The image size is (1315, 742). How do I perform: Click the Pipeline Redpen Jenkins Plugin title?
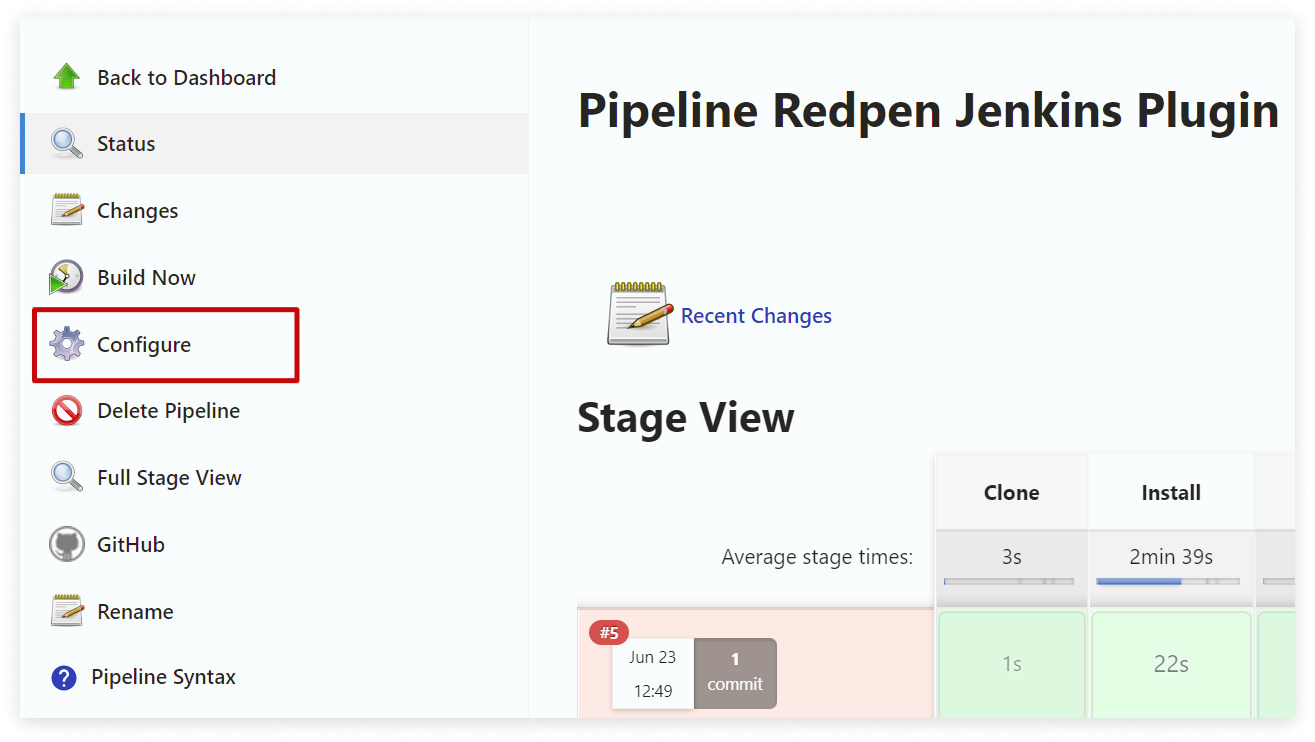click(x=929, y=111)
